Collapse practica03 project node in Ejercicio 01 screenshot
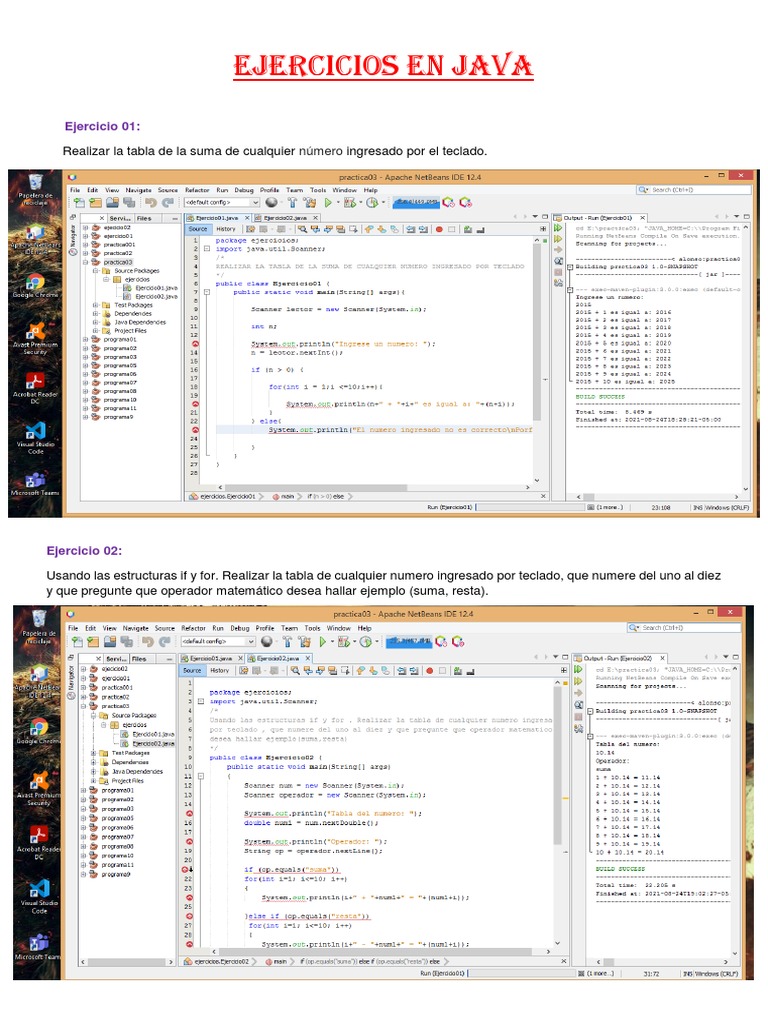768x1024 pixels. [85, 262]
